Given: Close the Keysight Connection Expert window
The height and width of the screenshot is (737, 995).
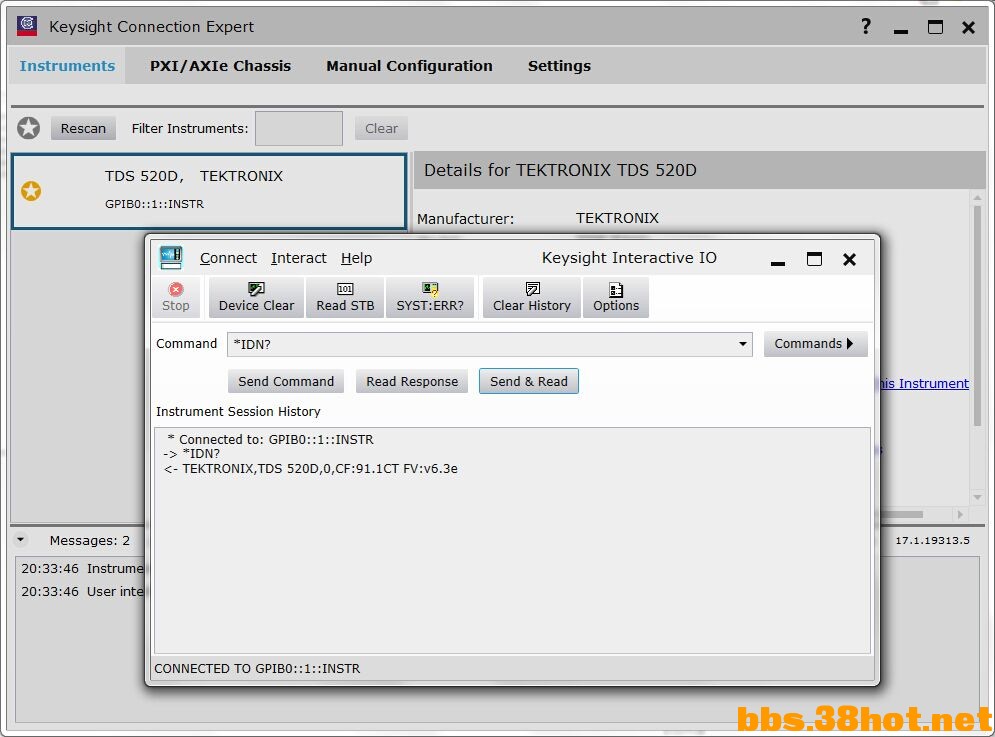Looking at the screenshot, I should [968, 27].
